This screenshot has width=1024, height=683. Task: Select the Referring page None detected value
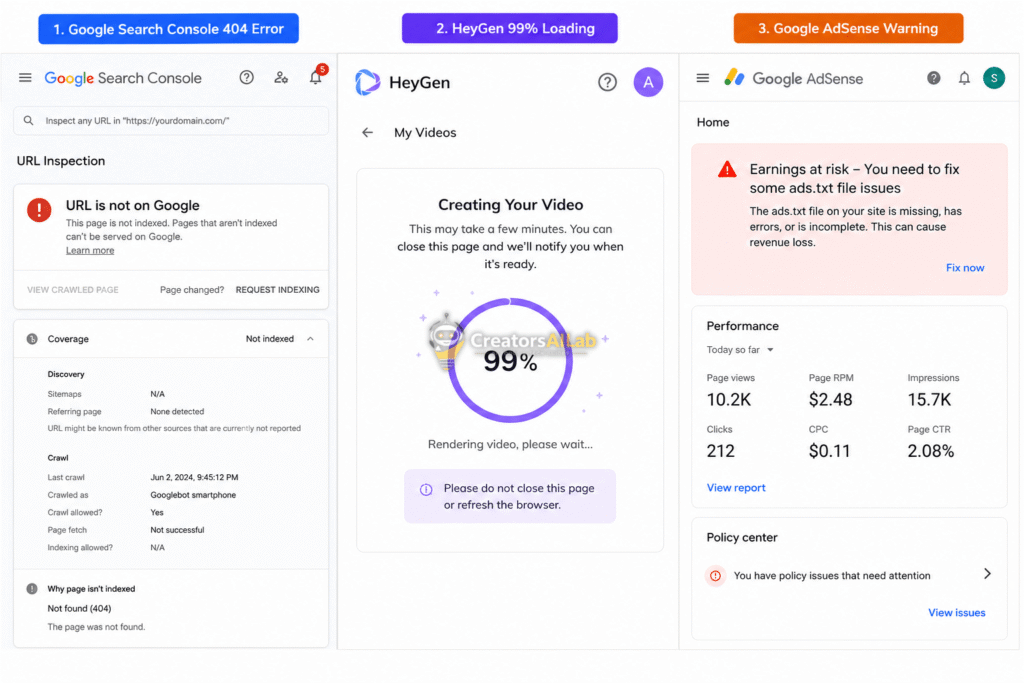[x=177, y=411]
